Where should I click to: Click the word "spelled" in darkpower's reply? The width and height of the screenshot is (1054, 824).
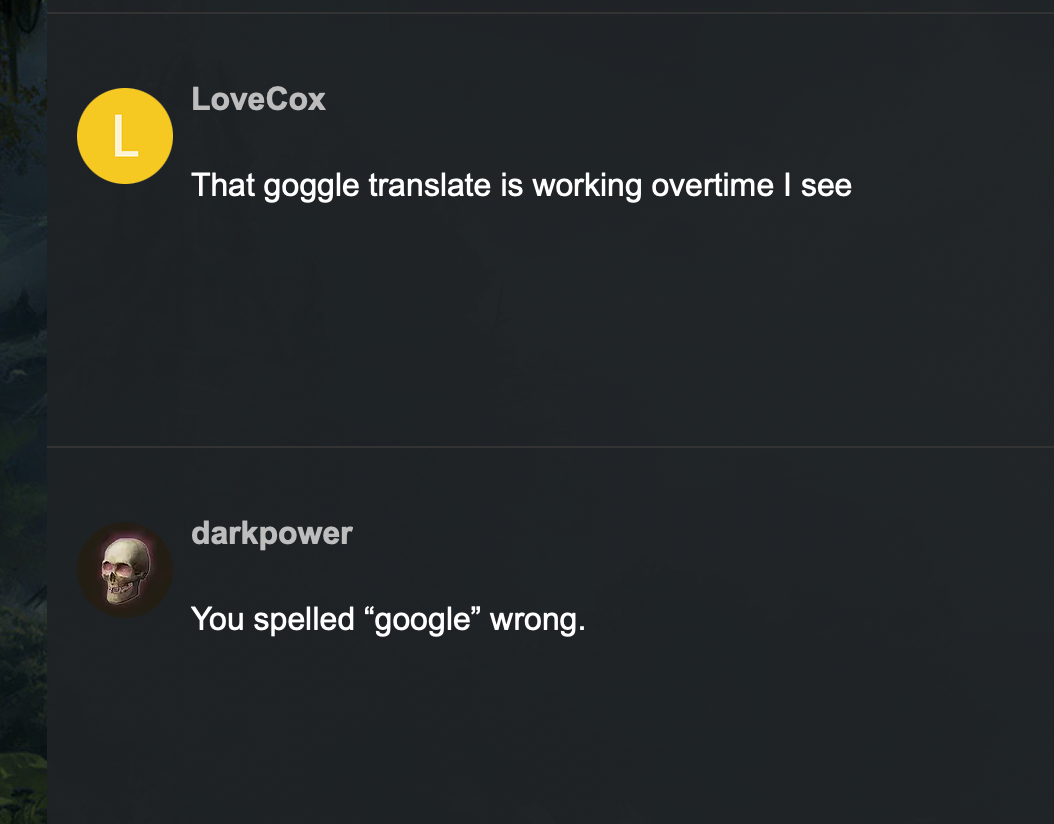point(303,620)
